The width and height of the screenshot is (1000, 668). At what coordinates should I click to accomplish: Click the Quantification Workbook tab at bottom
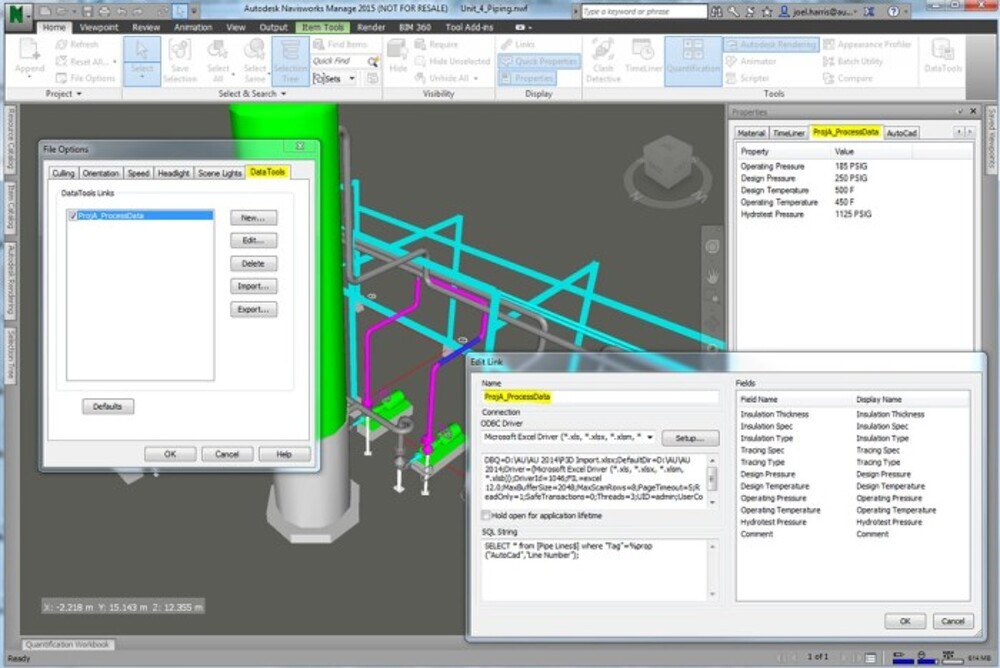click(67, 645)
